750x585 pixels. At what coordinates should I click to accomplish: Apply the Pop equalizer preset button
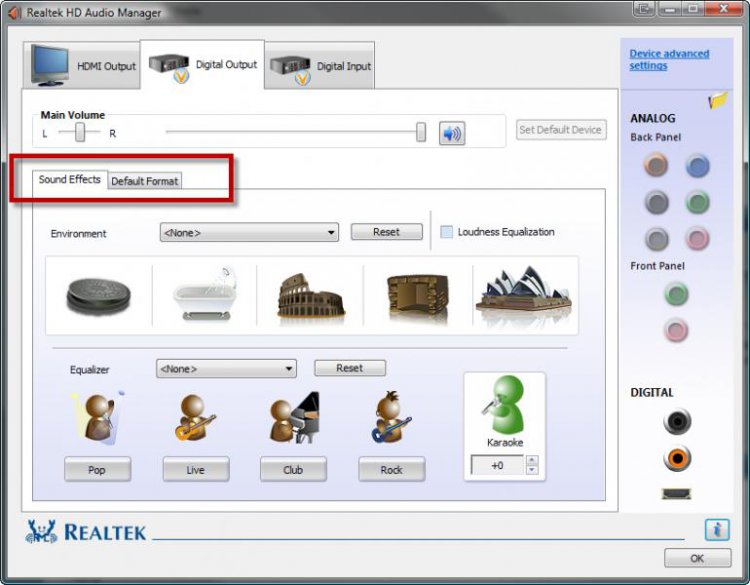tap(97, 470)
